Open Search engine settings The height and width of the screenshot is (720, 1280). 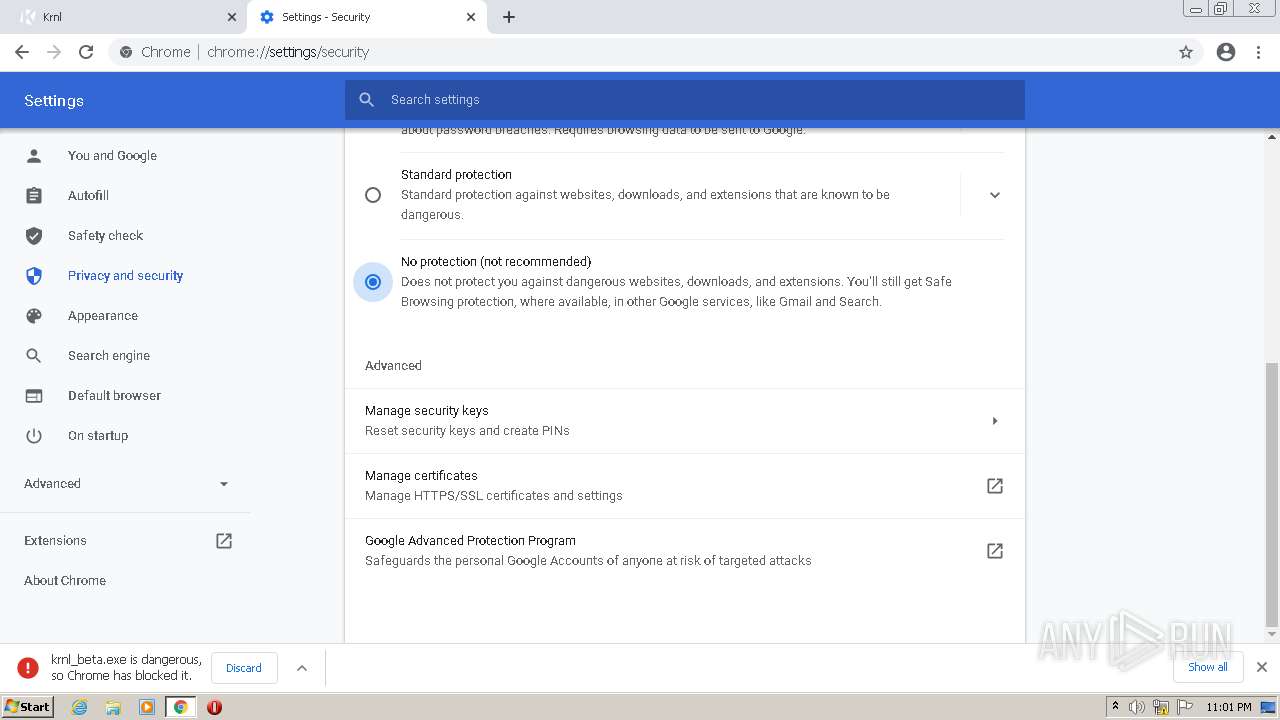(109, 356)
